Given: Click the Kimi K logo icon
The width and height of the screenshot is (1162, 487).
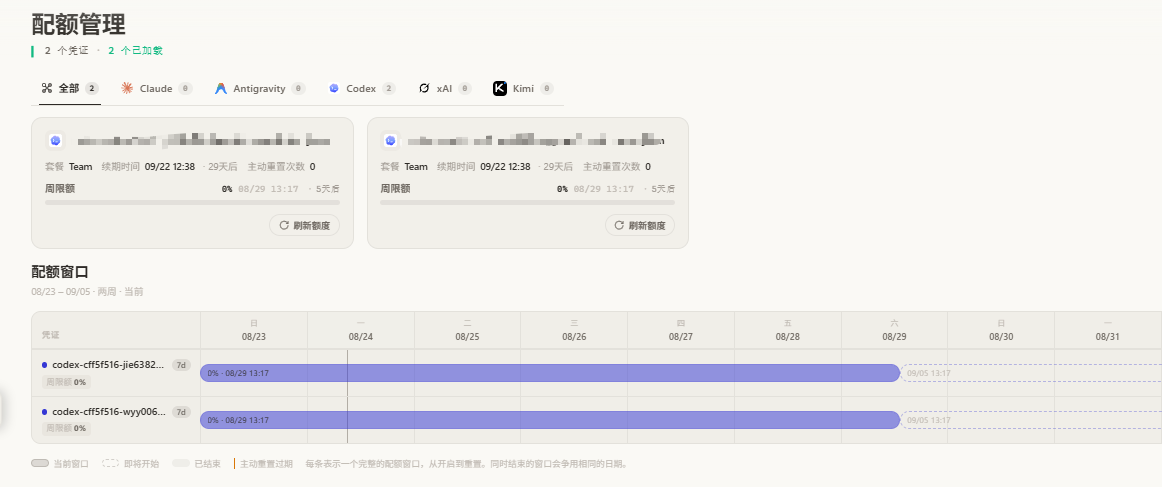Looking at the screenshot, I should click(499, 88).
